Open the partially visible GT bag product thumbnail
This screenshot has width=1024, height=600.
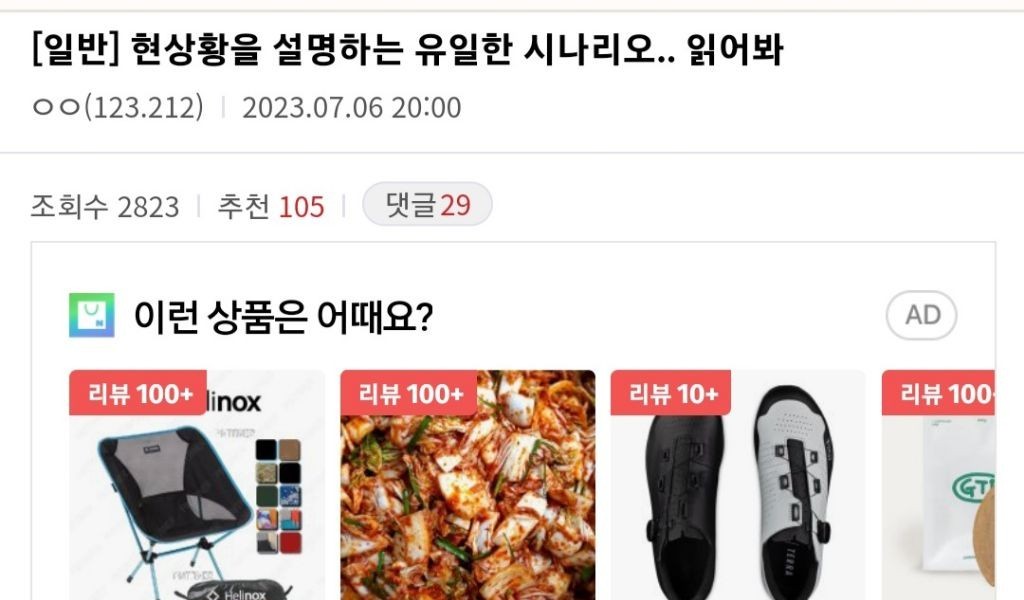coord(938,485)
